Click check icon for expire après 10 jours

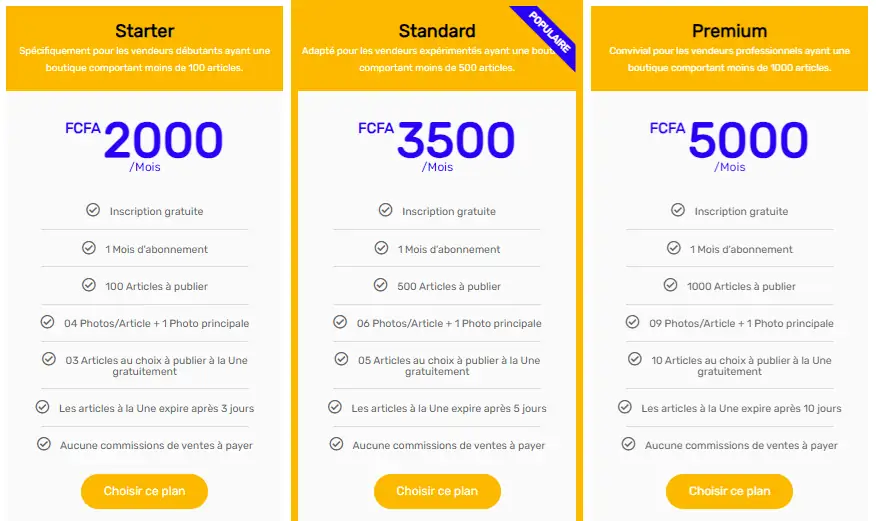click(625, 407)
